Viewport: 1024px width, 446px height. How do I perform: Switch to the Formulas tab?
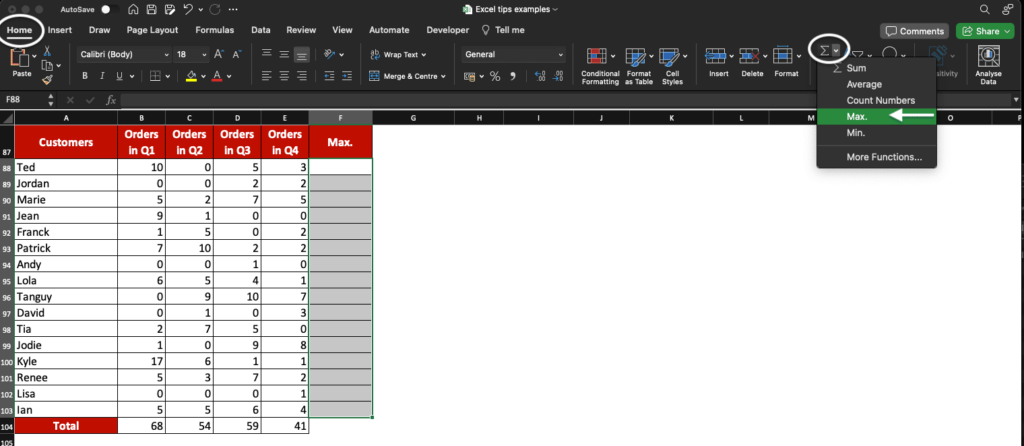point(214,30)
